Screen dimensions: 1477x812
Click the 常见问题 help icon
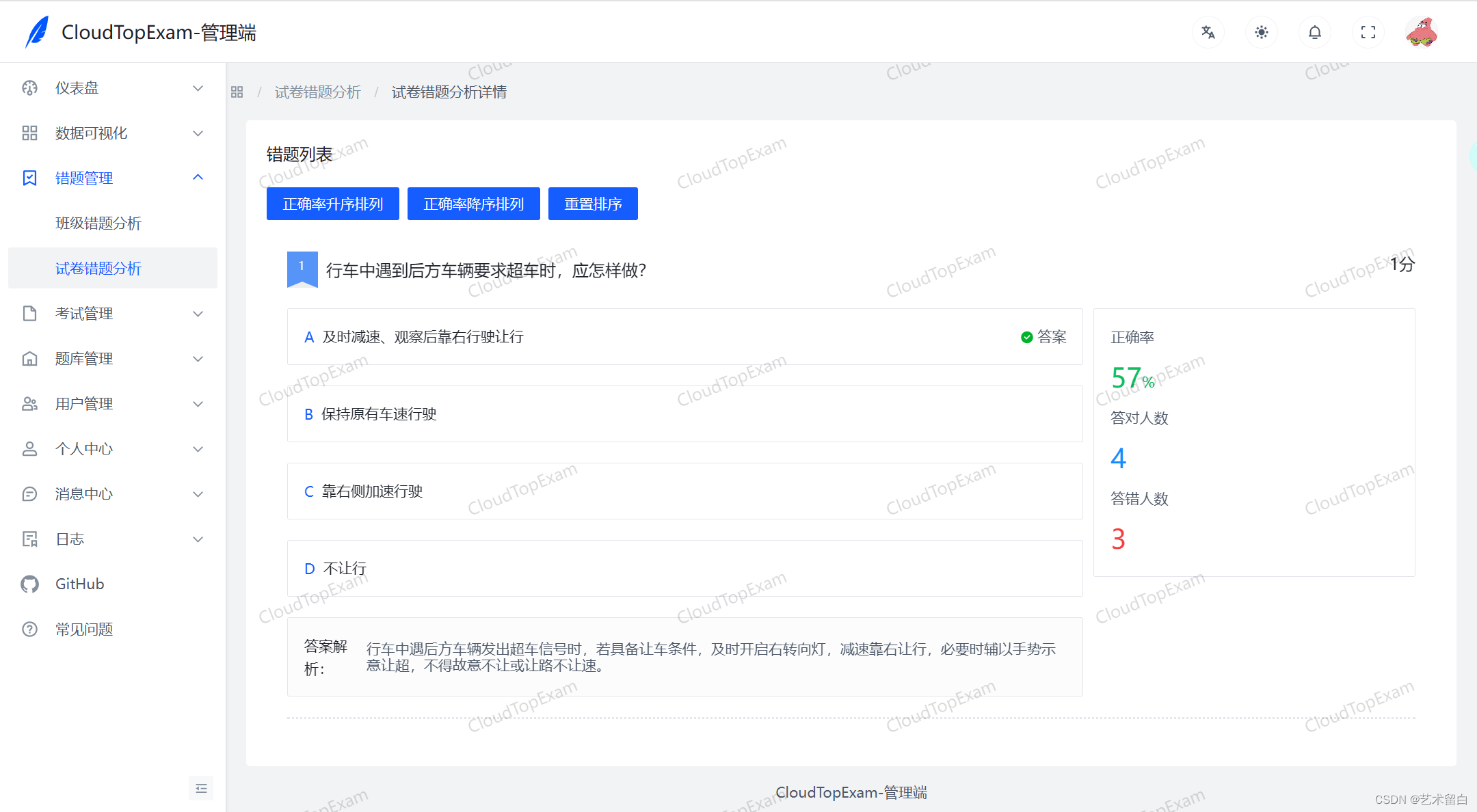[29, 629]
